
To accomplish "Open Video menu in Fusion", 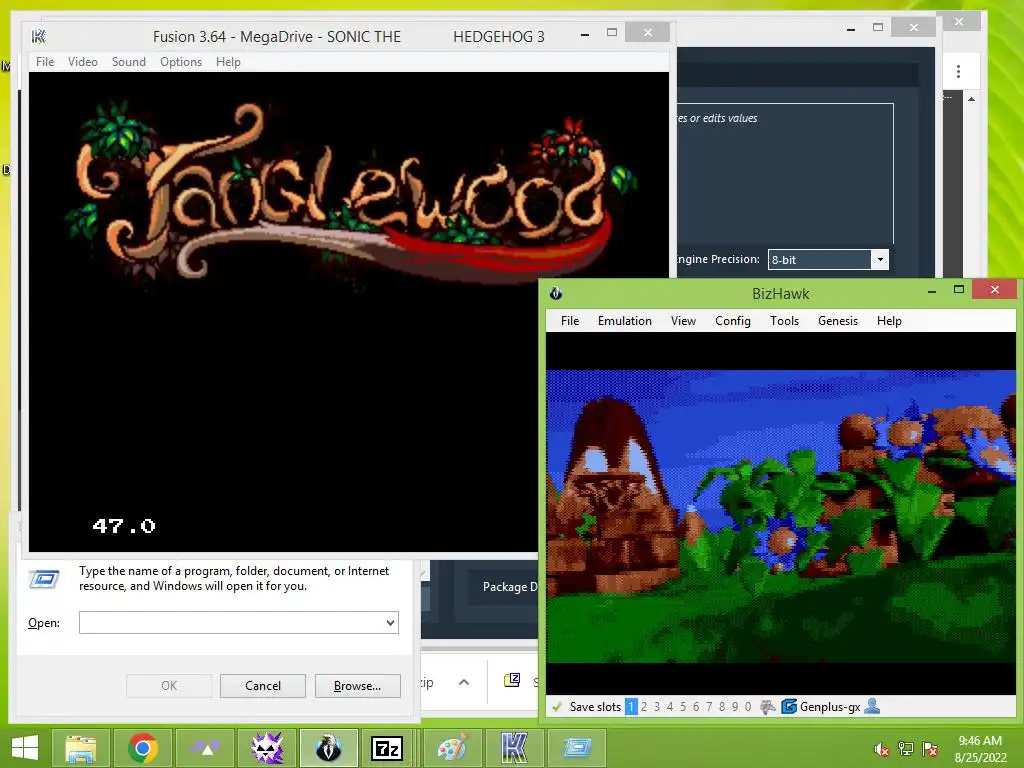I will click(83, 62).
